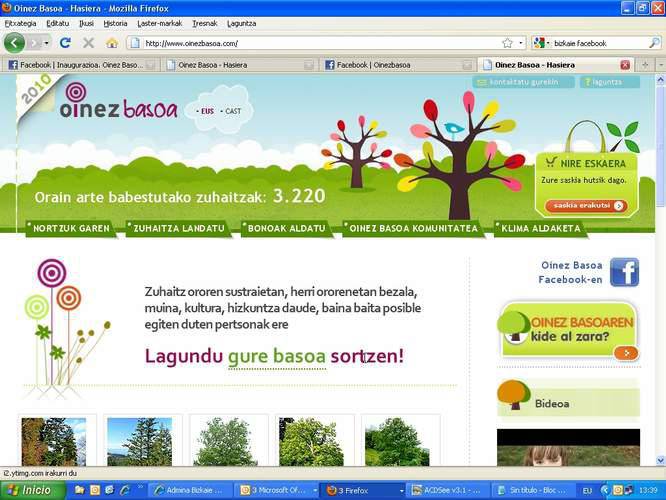The image size is (666, 500).
Task: Open the back/forward history dropdown
Action: tap(46, 43)
